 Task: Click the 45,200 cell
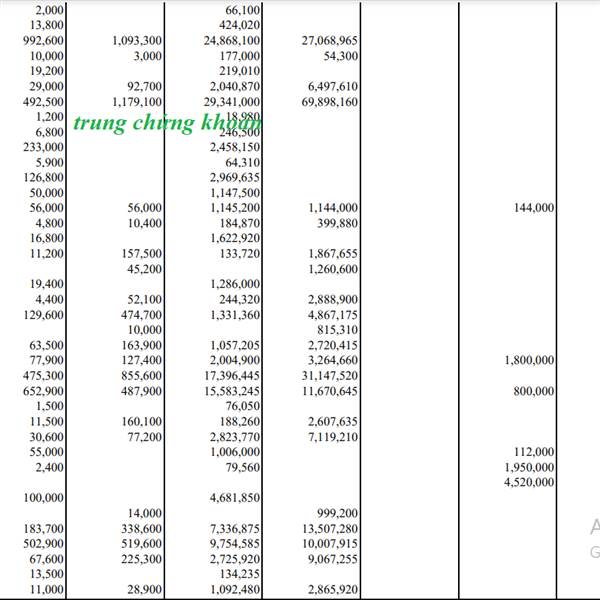click(145, 269)
